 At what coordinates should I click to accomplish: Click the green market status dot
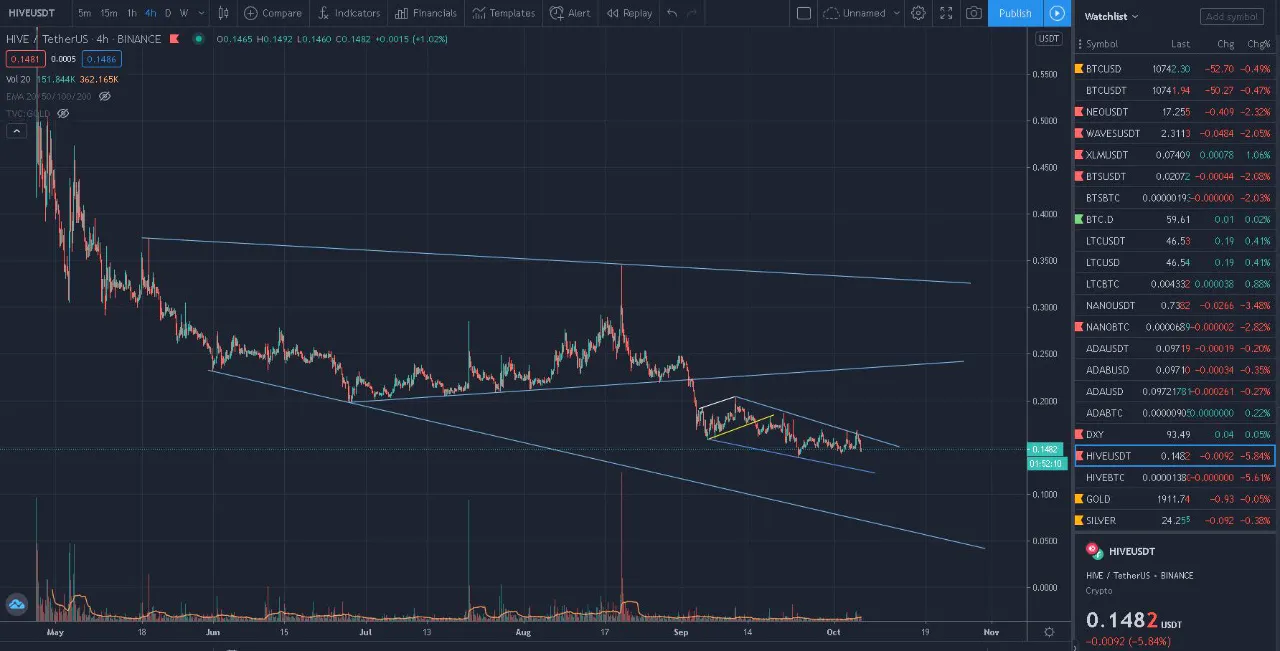(x=198, y=39)
